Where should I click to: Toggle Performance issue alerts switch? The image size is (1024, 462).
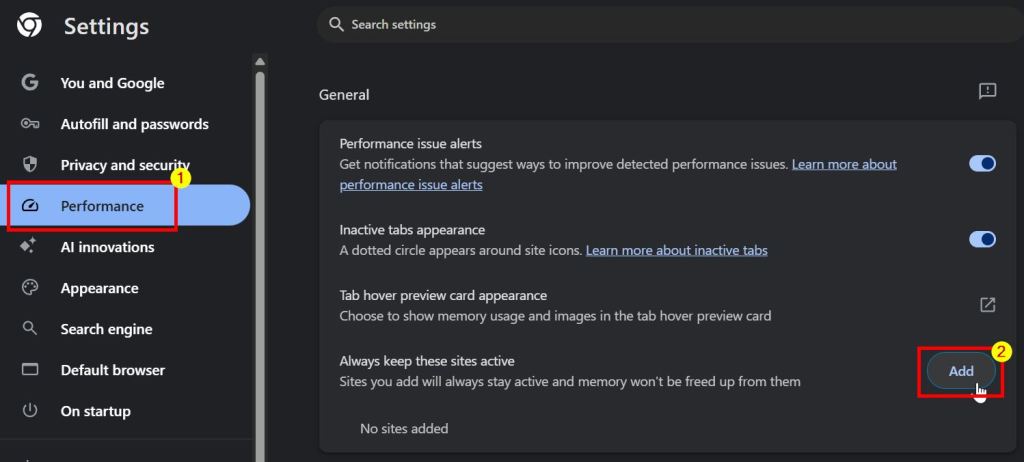pos(982,164)
